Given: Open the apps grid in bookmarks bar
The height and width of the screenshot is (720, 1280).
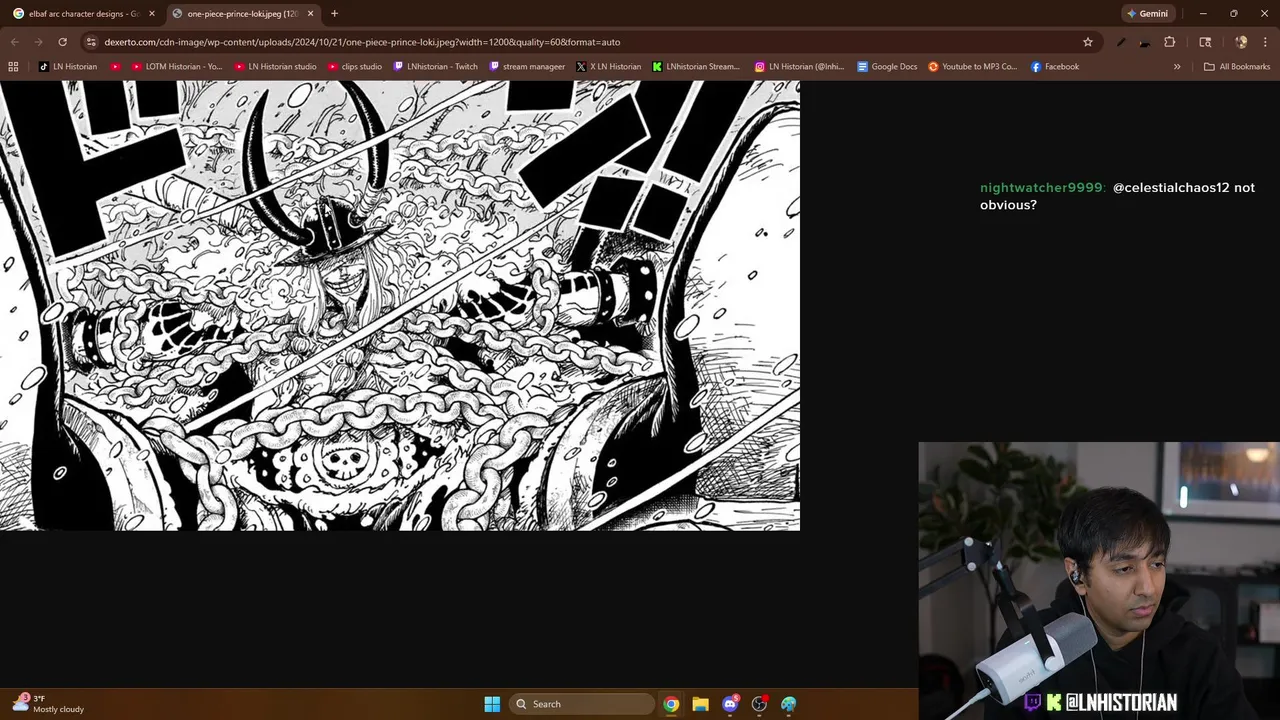Looking at the screenshot, I should point(13,67).
